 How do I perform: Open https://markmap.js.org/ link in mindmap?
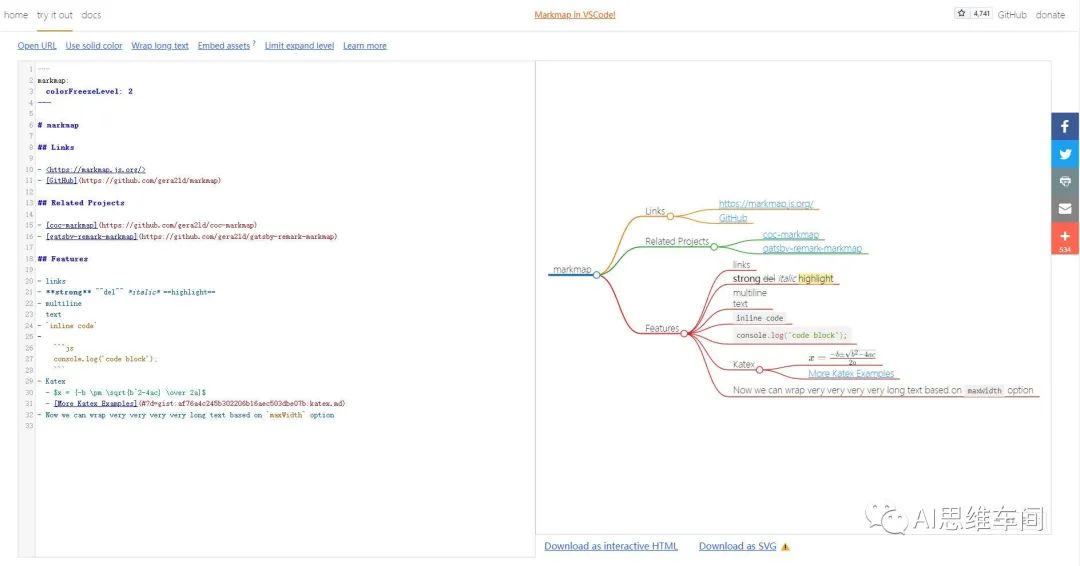point(766,204)
